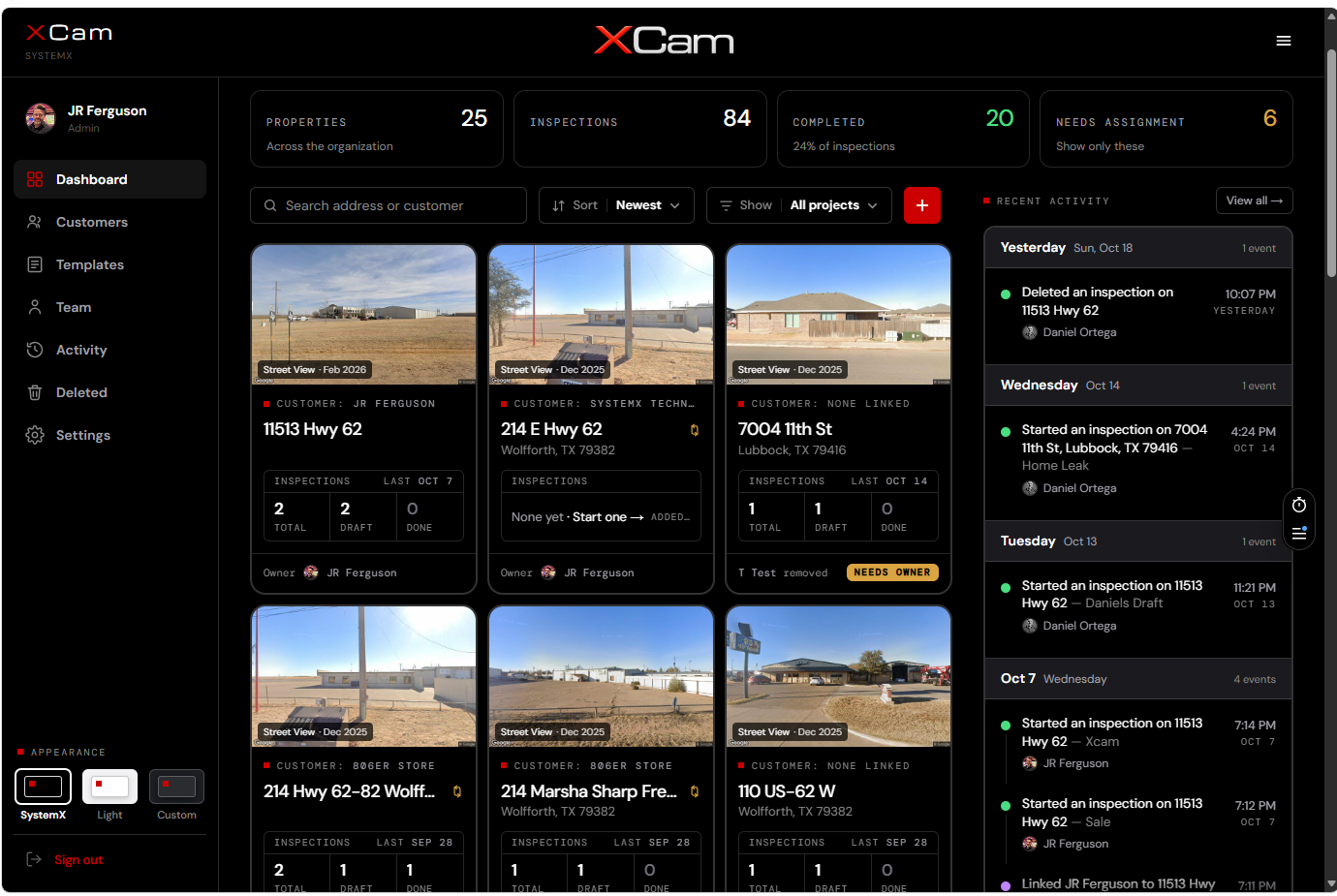Click the "Deleted an inspection on 11513 Hwy 62" activity
The height and width of the screenshot is (896, 1337).
click(x=1138, y=312)
